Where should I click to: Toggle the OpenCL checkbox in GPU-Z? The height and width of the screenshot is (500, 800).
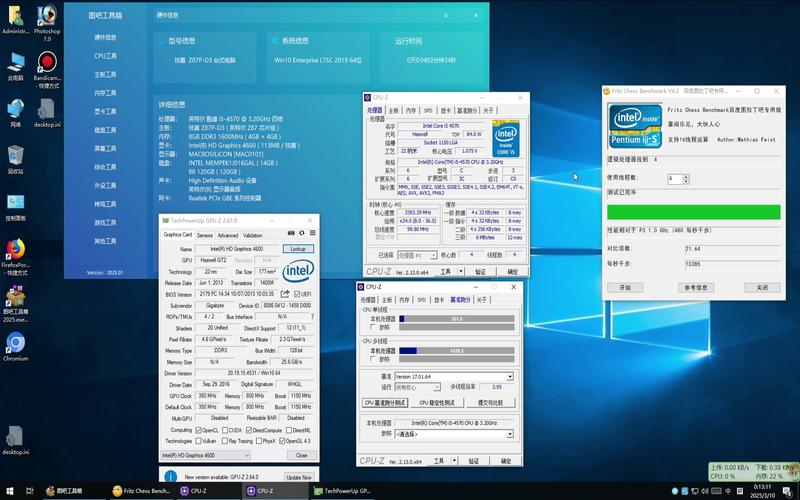tap(198, 430)
